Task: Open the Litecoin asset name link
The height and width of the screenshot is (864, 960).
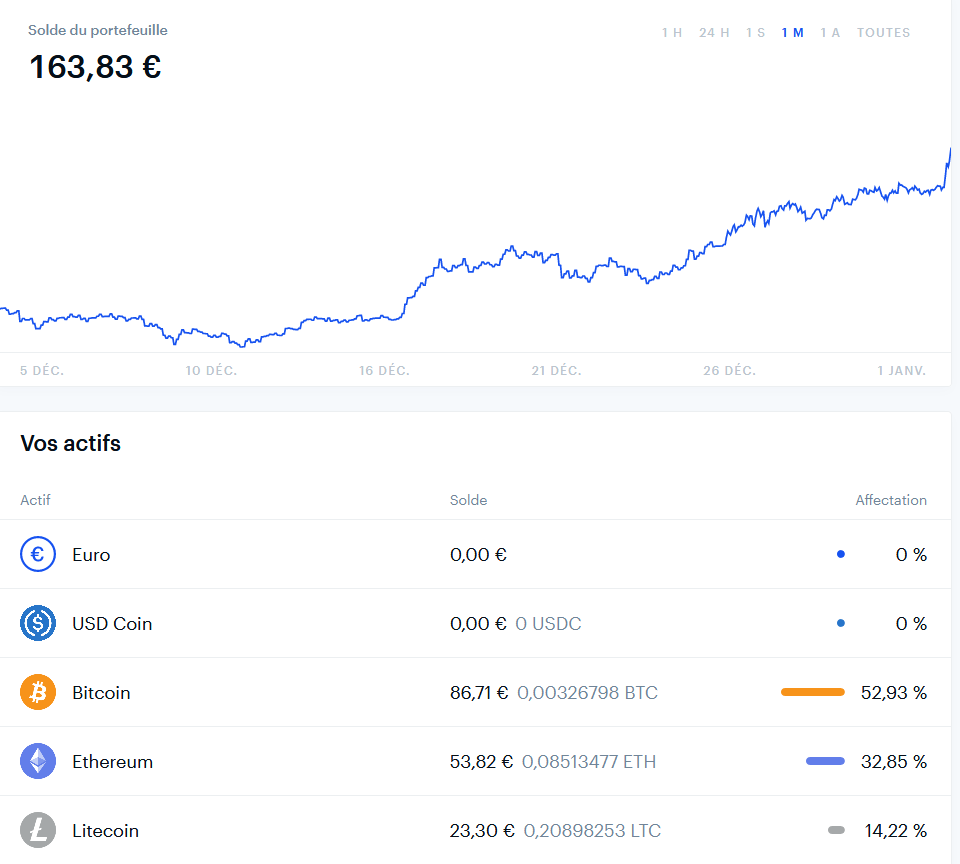Action: click(105, 830)
